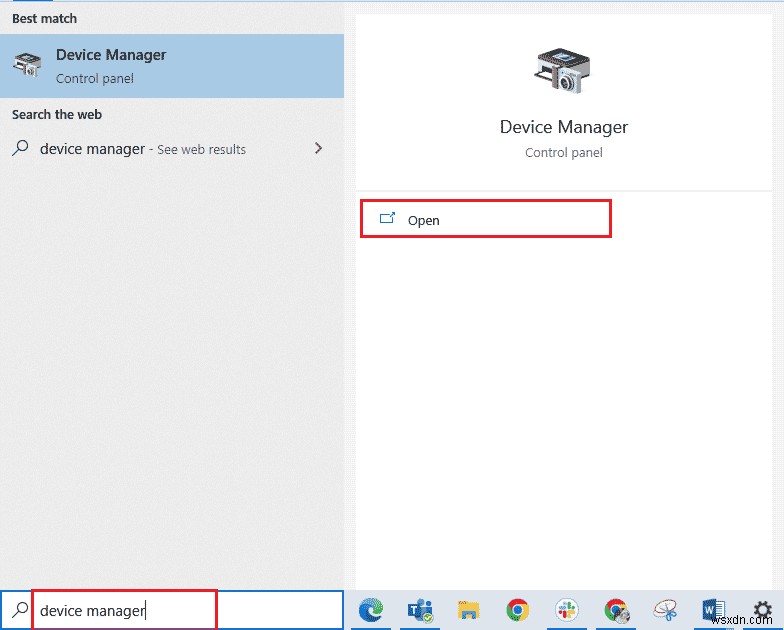This screenshot has height=630, width=784.
Task: Open Settings gear in the taskbar
Action: point(762,610)
